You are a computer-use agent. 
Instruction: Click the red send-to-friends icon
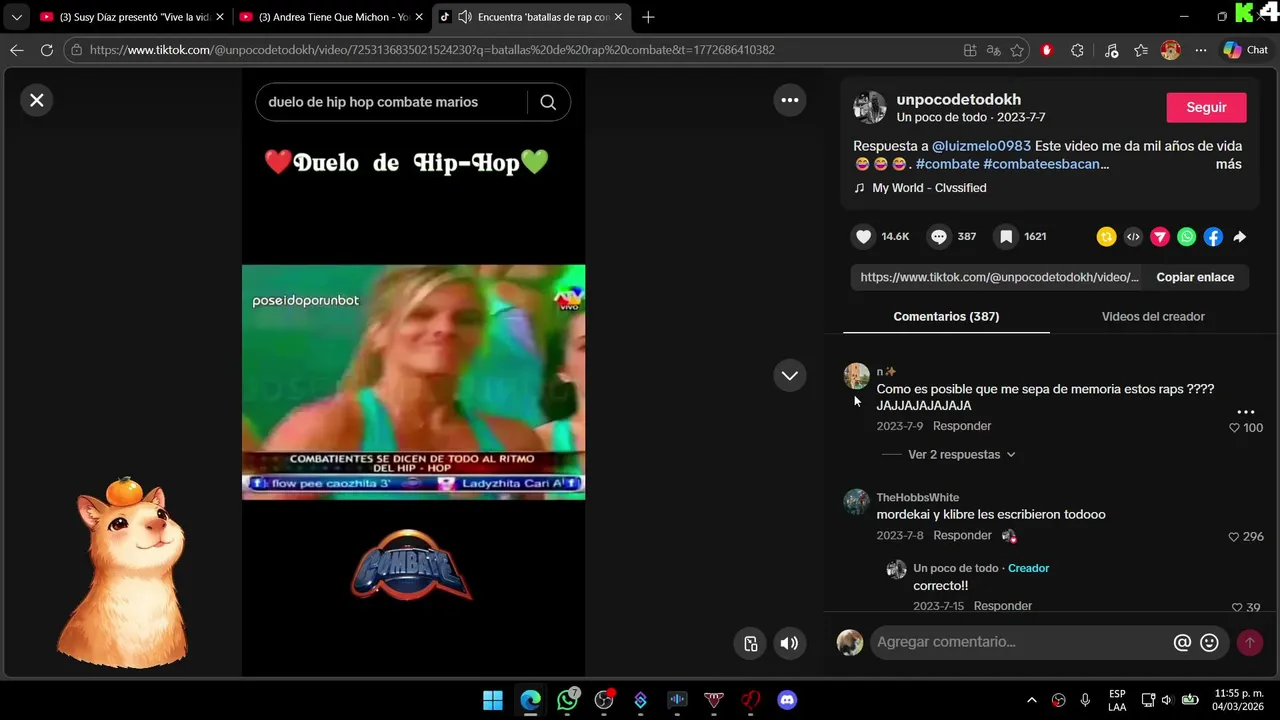(x=1160, y=237)
